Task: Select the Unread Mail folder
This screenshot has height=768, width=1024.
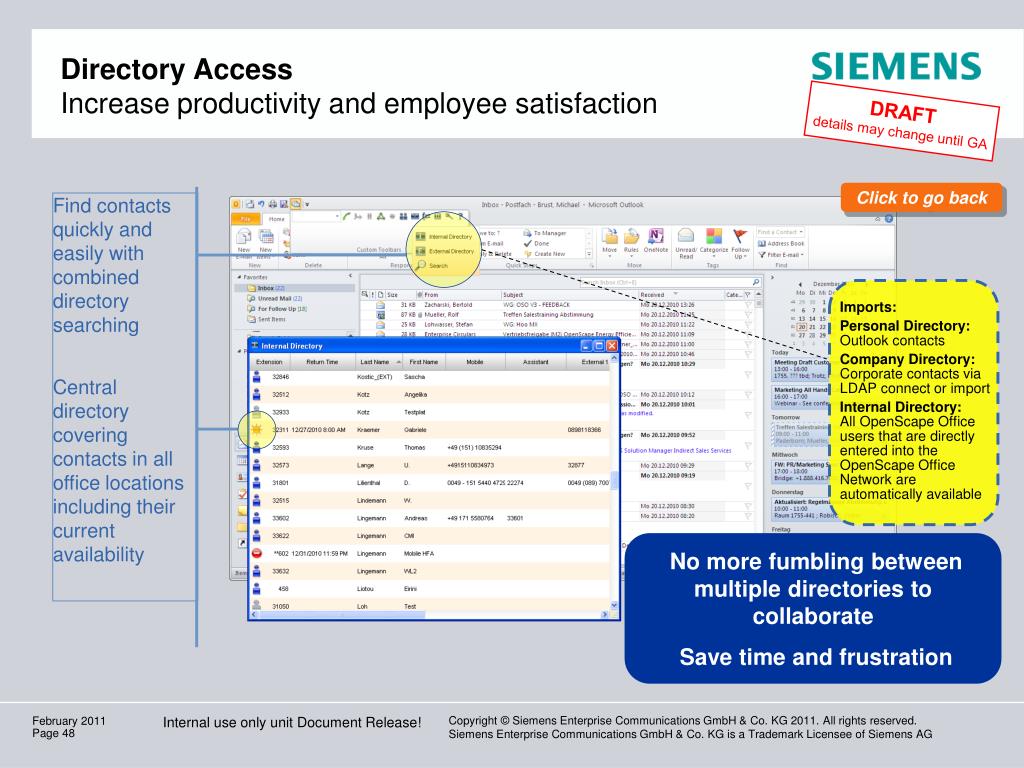Action: pos(274,298)
